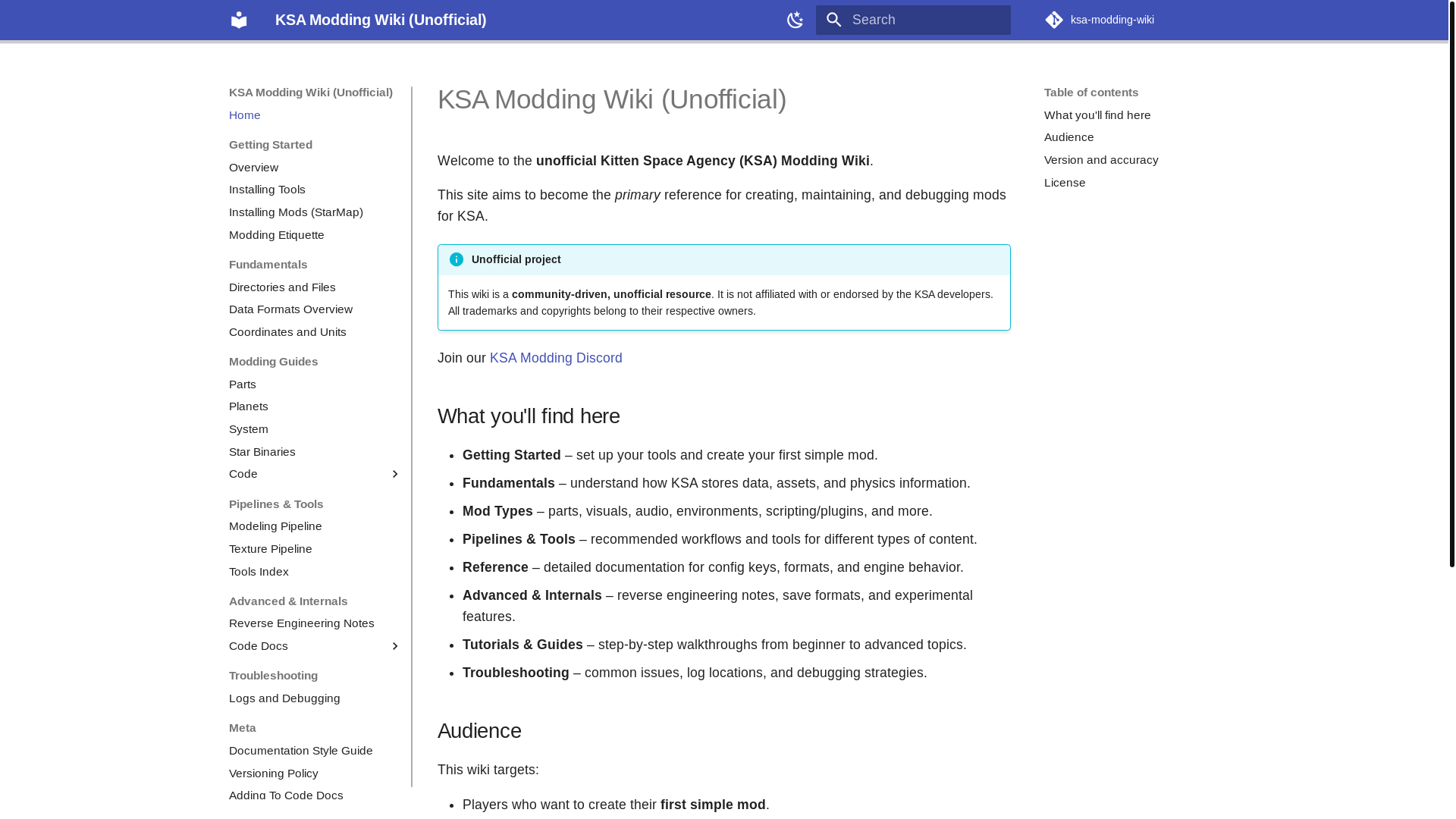Screen dimensions: 1456x819
Task: Open Installing Mods (StarMap)
Action: [296, 212]
